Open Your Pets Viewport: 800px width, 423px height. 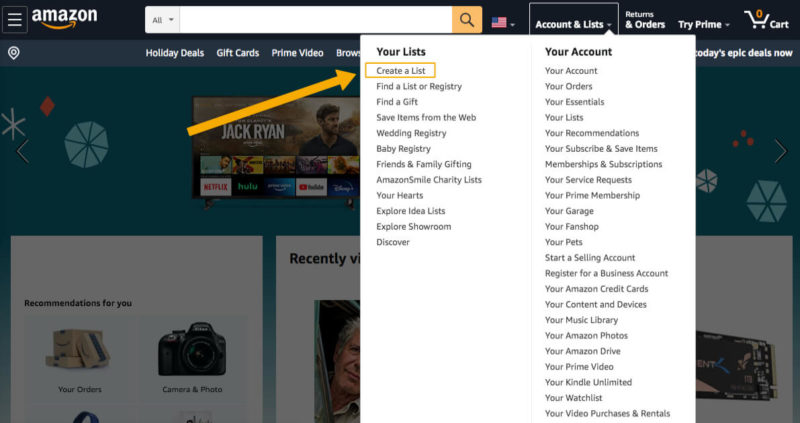pyautogui.click(x=564, y=242)
